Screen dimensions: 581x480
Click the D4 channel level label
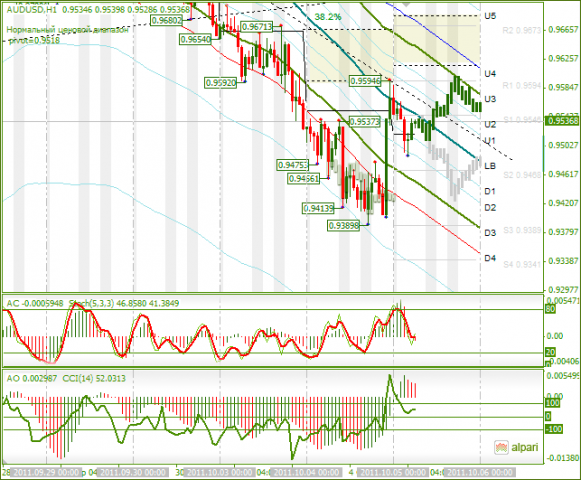click(490, 258)
